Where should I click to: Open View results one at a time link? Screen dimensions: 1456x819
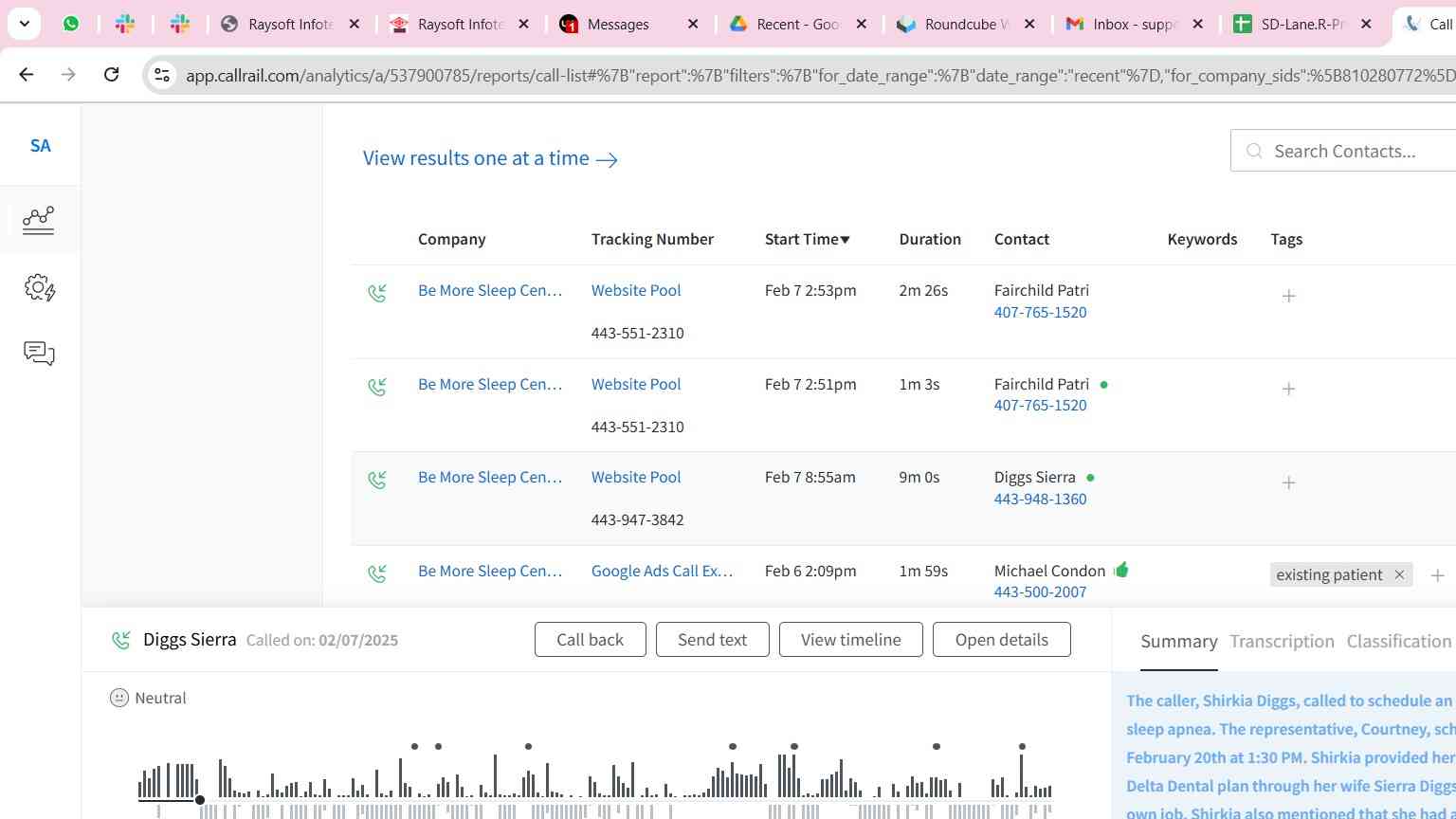[490, 158]
